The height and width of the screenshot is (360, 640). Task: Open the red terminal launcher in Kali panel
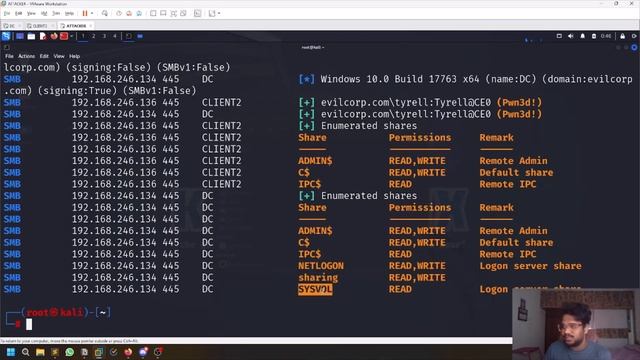[64, 36]
